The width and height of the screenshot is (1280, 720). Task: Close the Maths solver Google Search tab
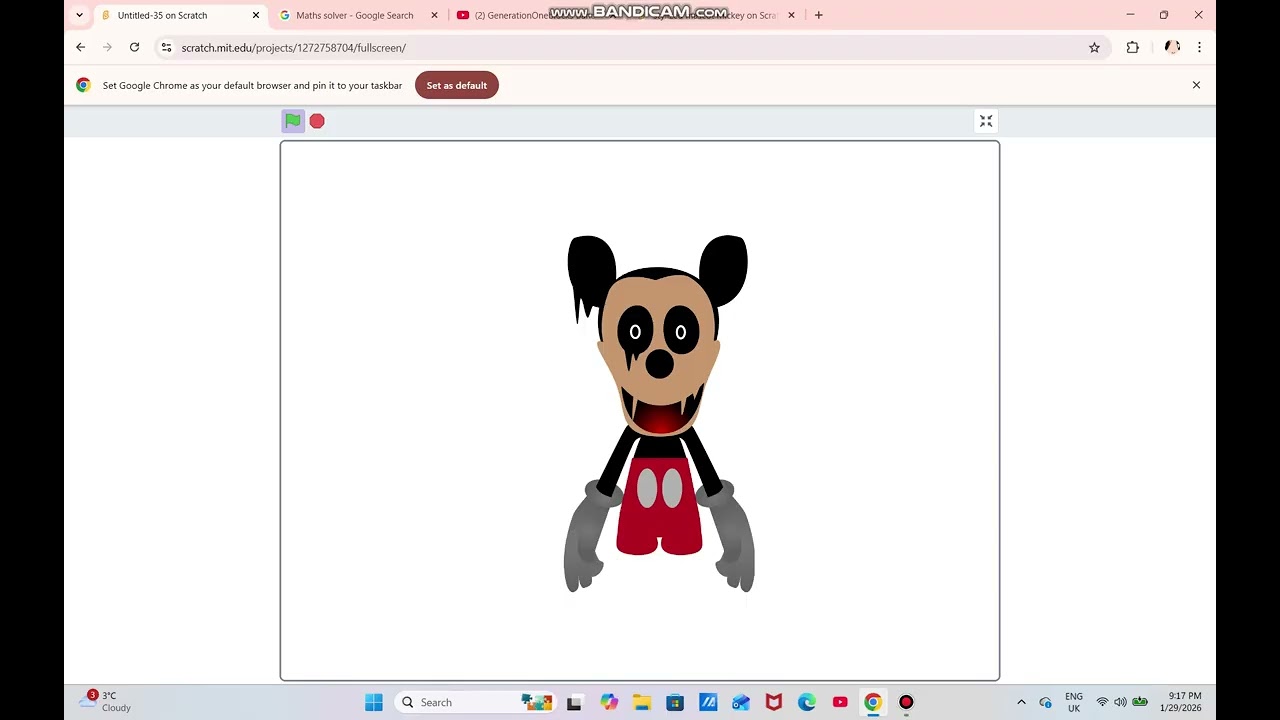(434, 15)
